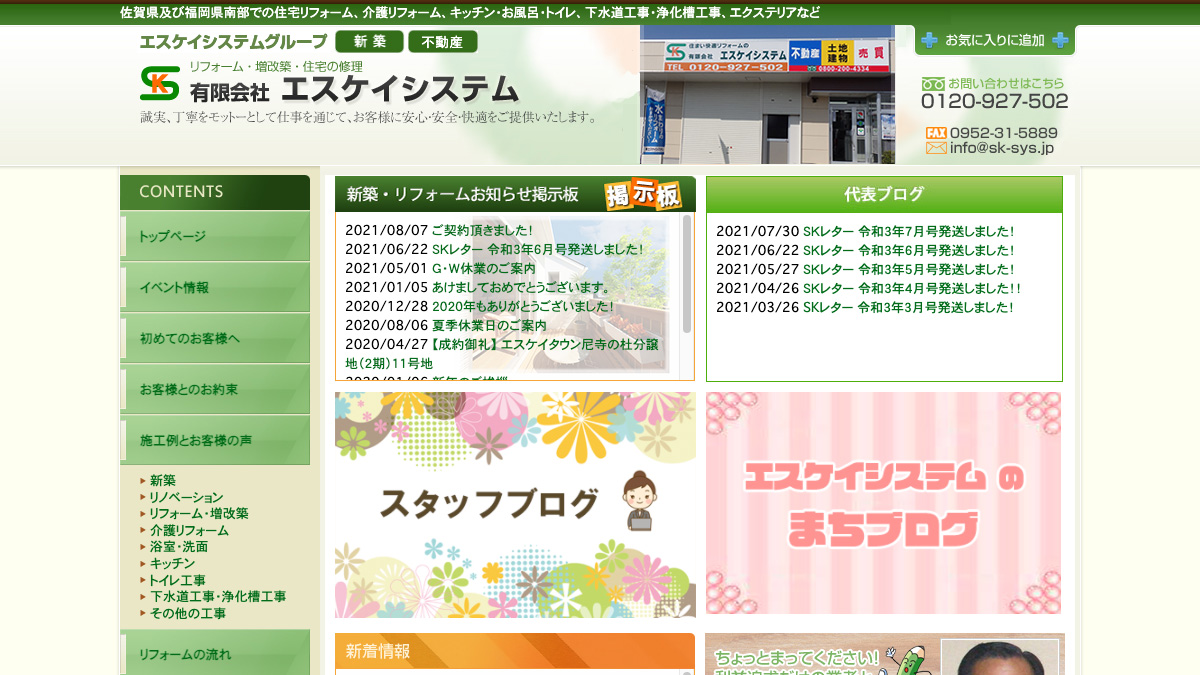Open あけましておめでとうございます notice
Image resolution: width=1200 pixels, height=675 pixels.
coord(521,287)
